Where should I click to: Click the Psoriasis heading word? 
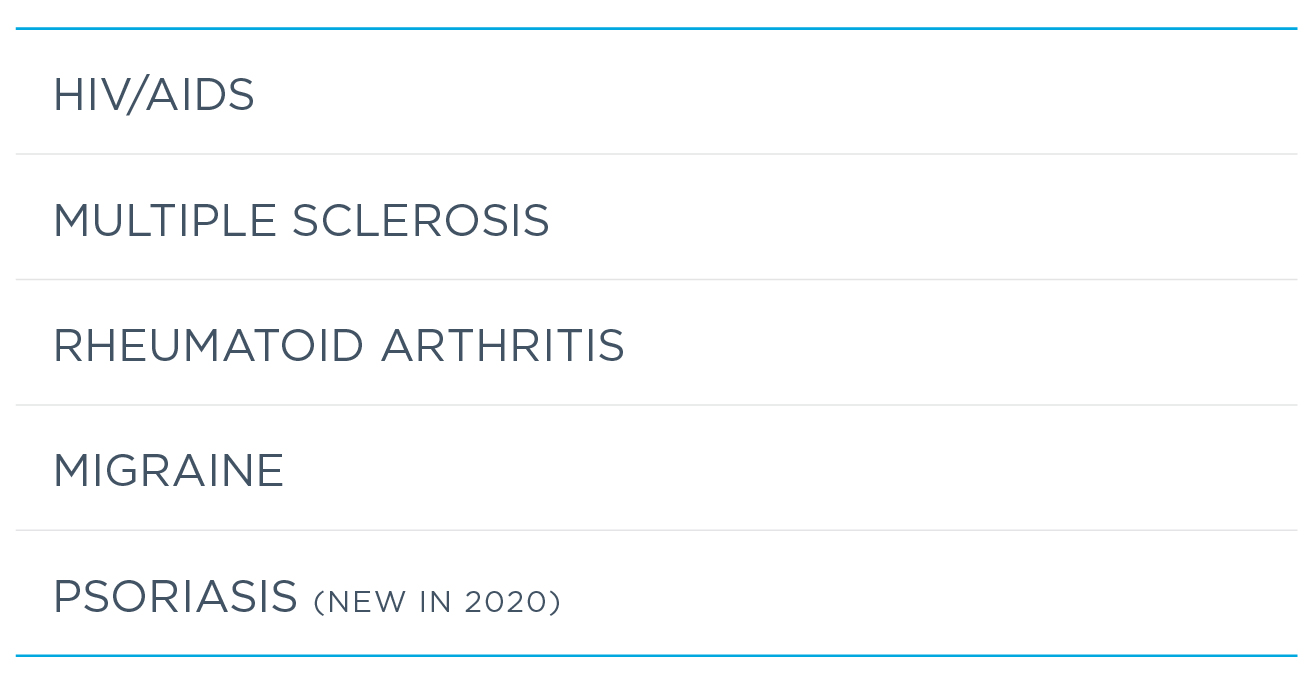point(175,597)
